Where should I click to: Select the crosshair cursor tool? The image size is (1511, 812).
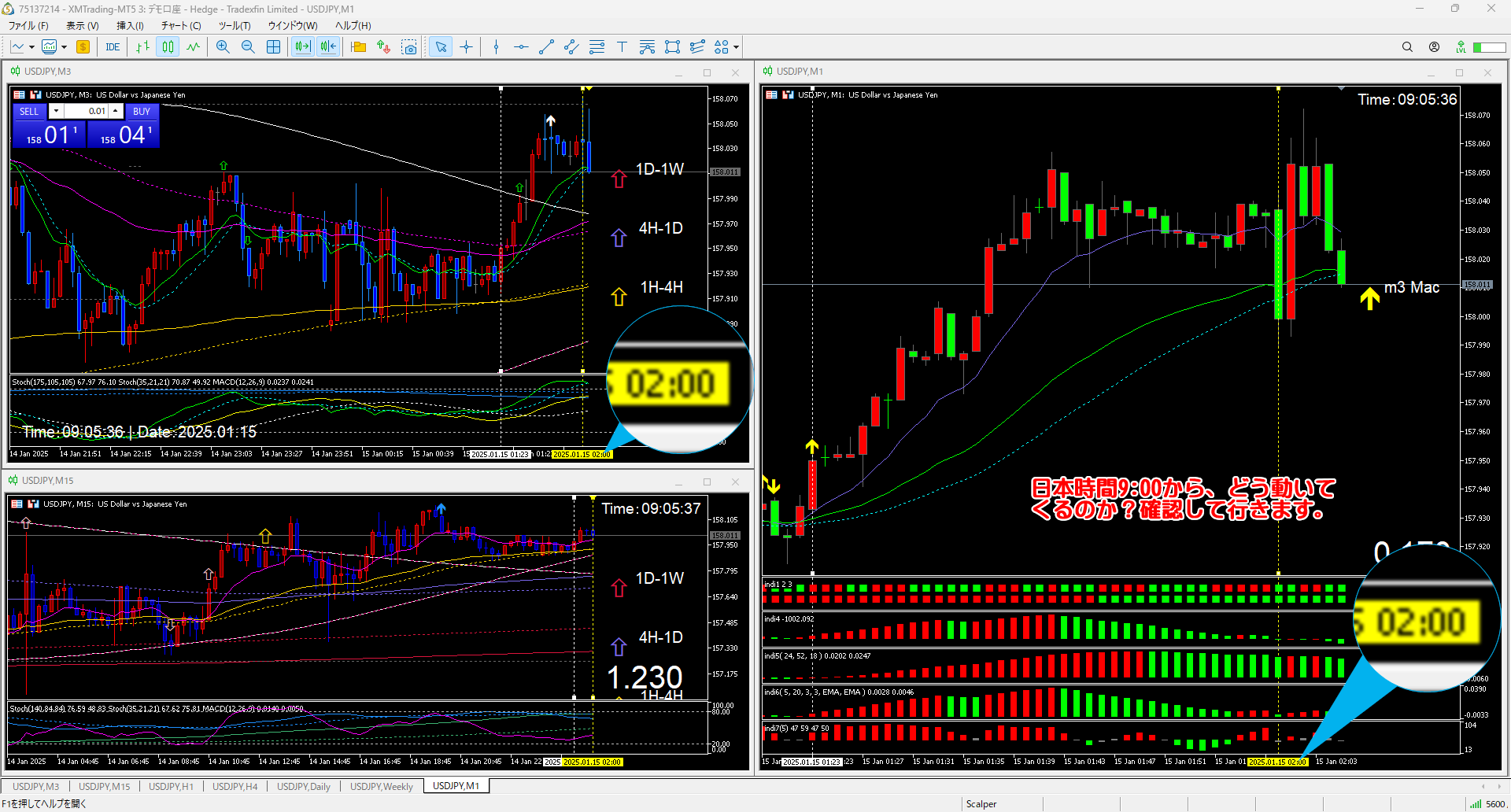(x=466, y=47)
